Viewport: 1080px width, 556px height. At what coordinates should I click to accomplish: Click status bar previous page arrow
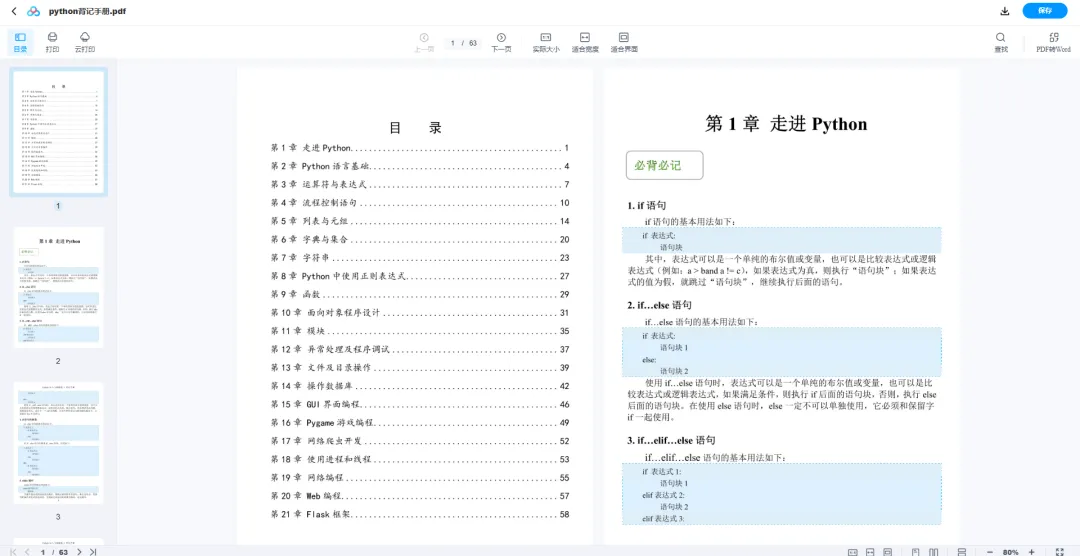point(28,552)
